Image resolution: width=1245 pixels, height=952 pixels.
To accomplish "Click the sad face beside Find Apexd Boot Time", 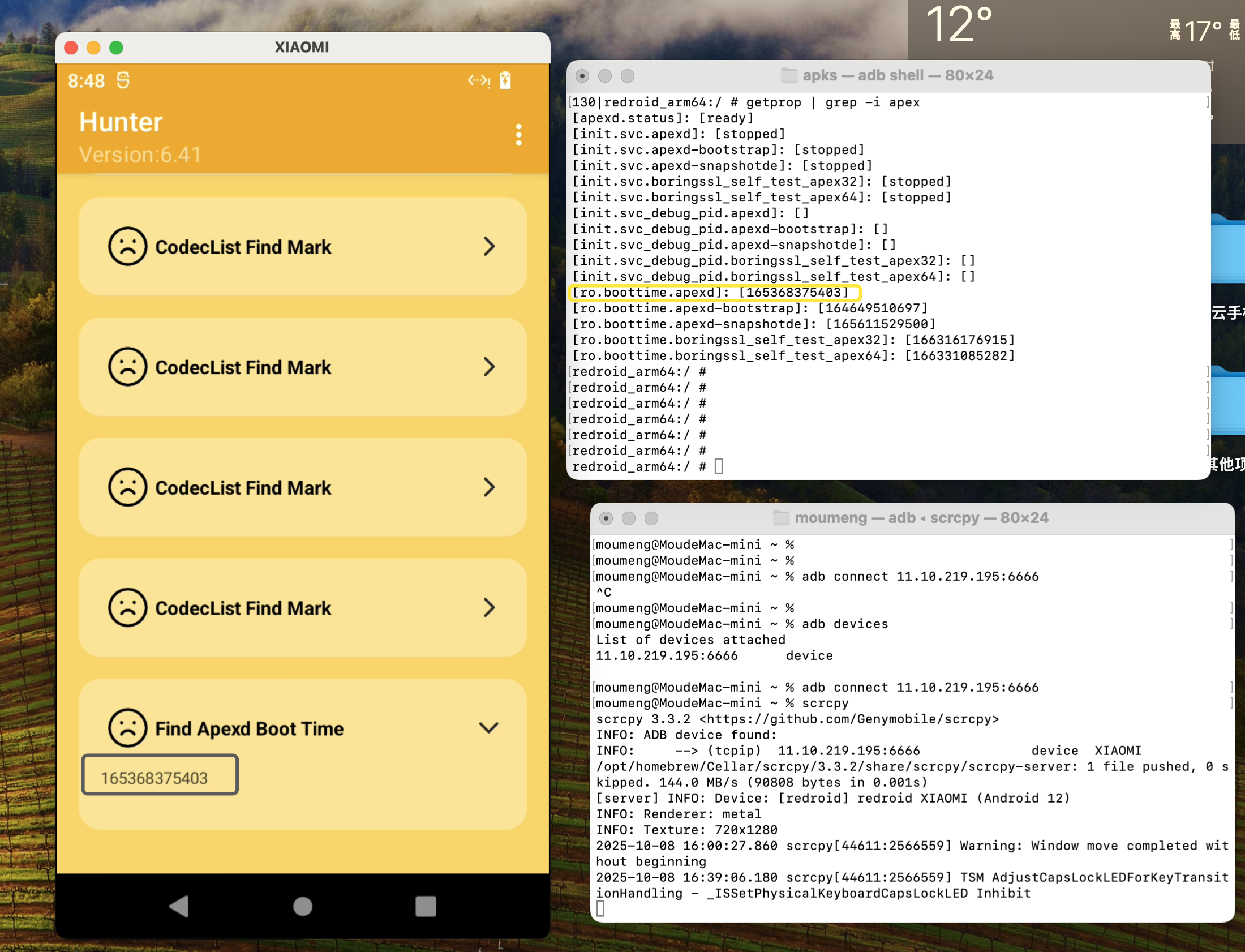I will [x=128, y=728].
